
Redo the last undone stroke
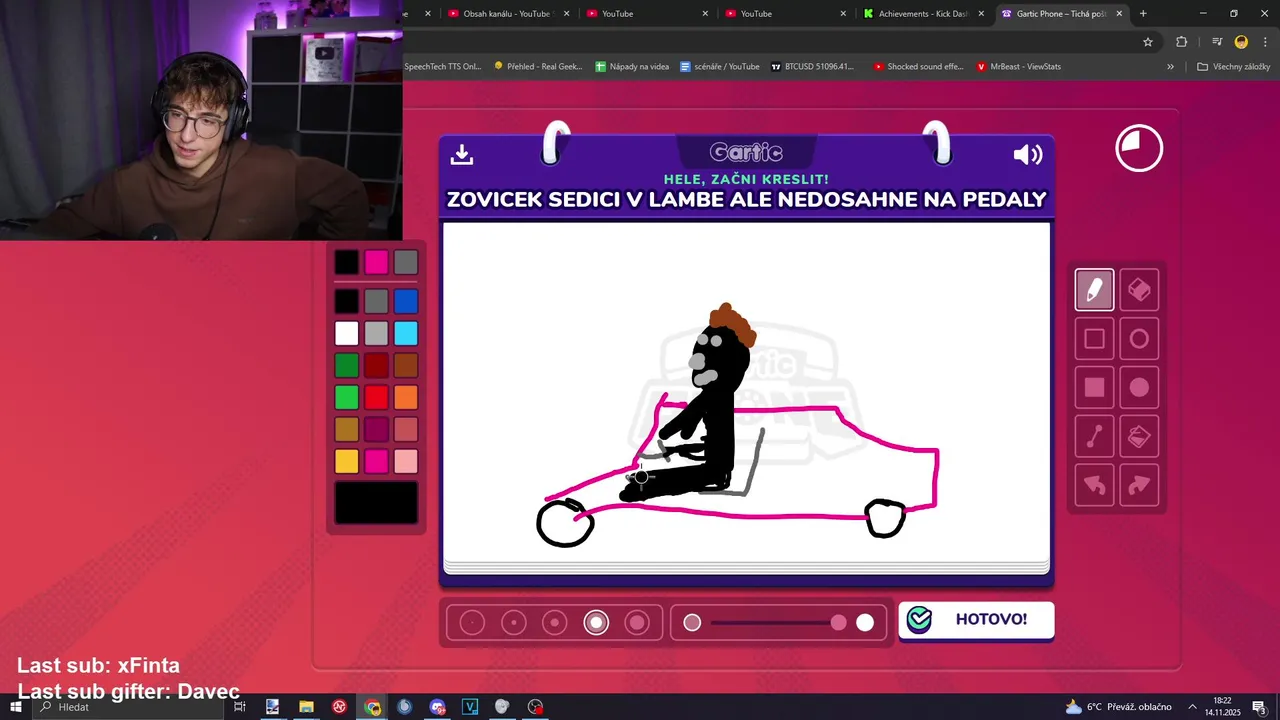tap(1139, 486)
